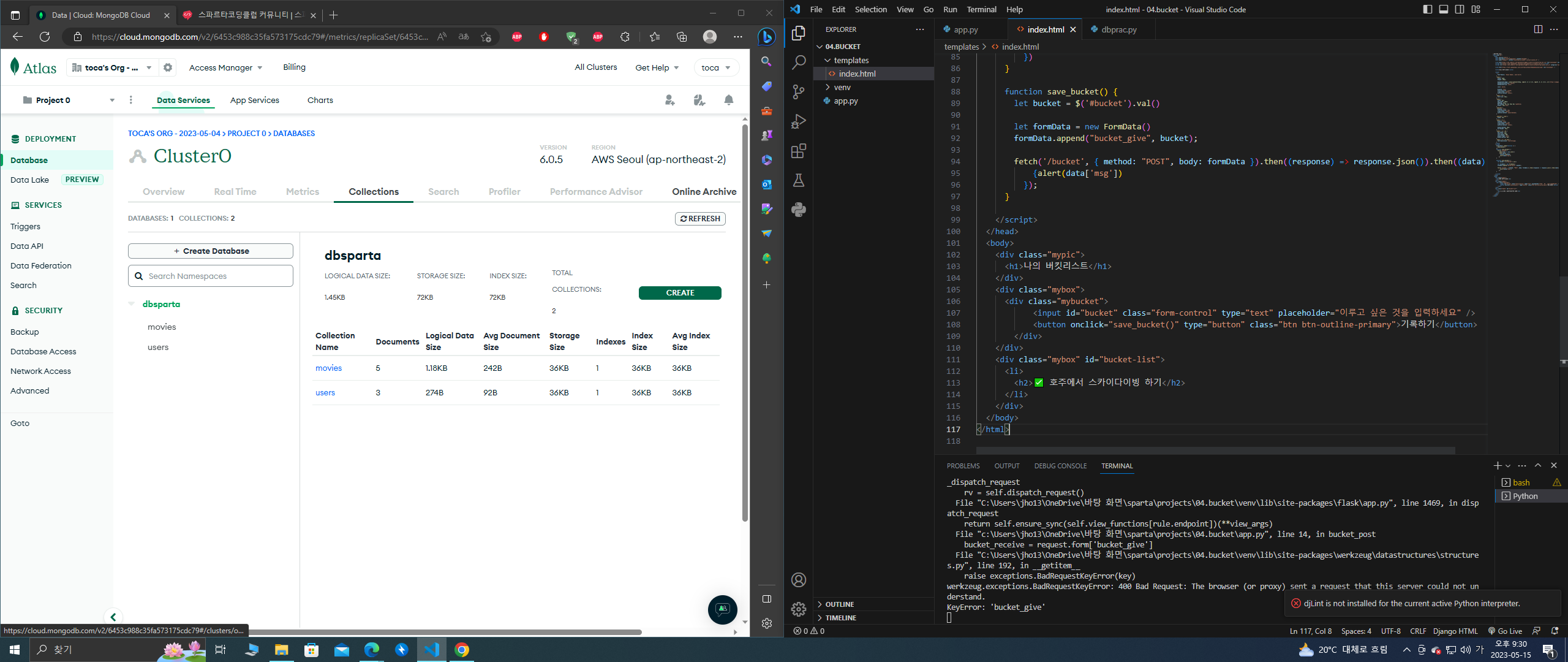Toggle Edge sidebar layout button
1568x662 pixels.
766,599
